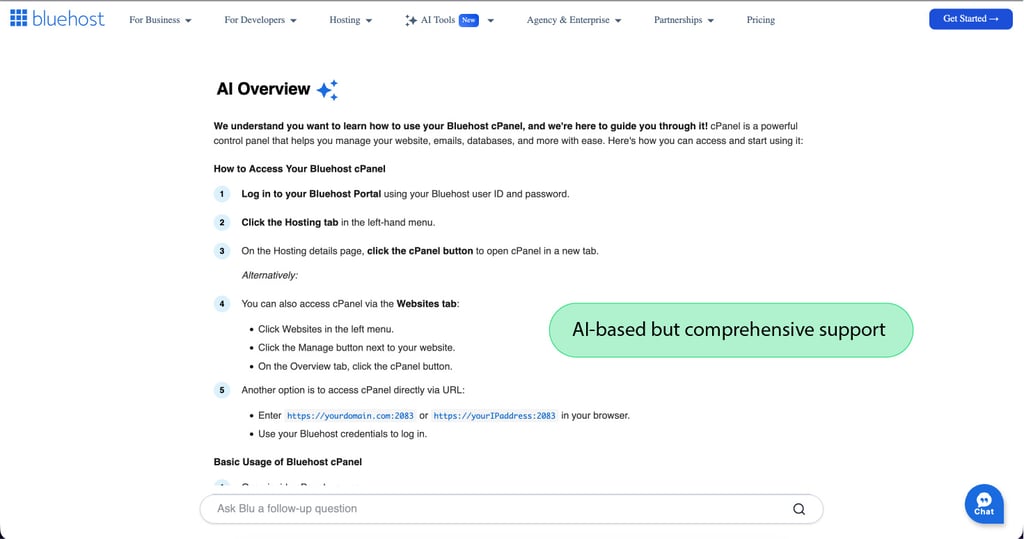Click the AI Overview heading
Viewport: 1024px width, 539px height.
263,89
